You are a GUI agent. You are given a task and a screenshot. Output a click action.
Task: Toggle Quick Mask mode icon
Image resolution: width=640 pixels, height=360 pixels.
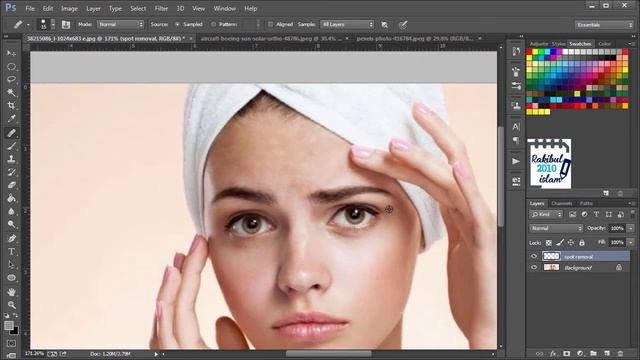[x=11, y=343]
